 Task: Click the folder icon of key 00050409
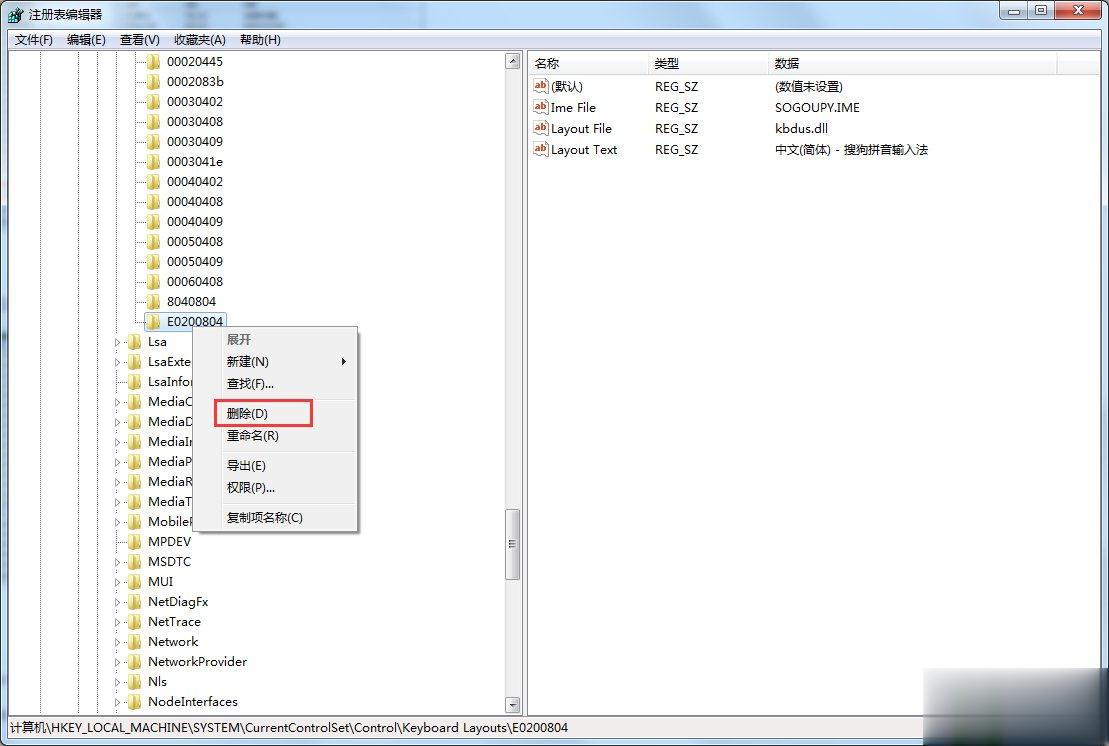coord(153,262)
